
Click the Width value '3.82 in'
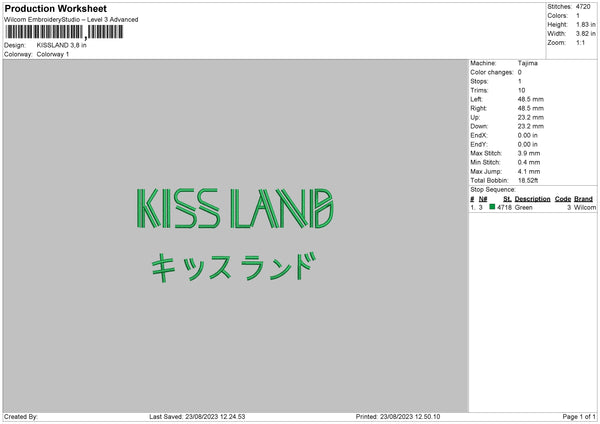pos(586,34)
